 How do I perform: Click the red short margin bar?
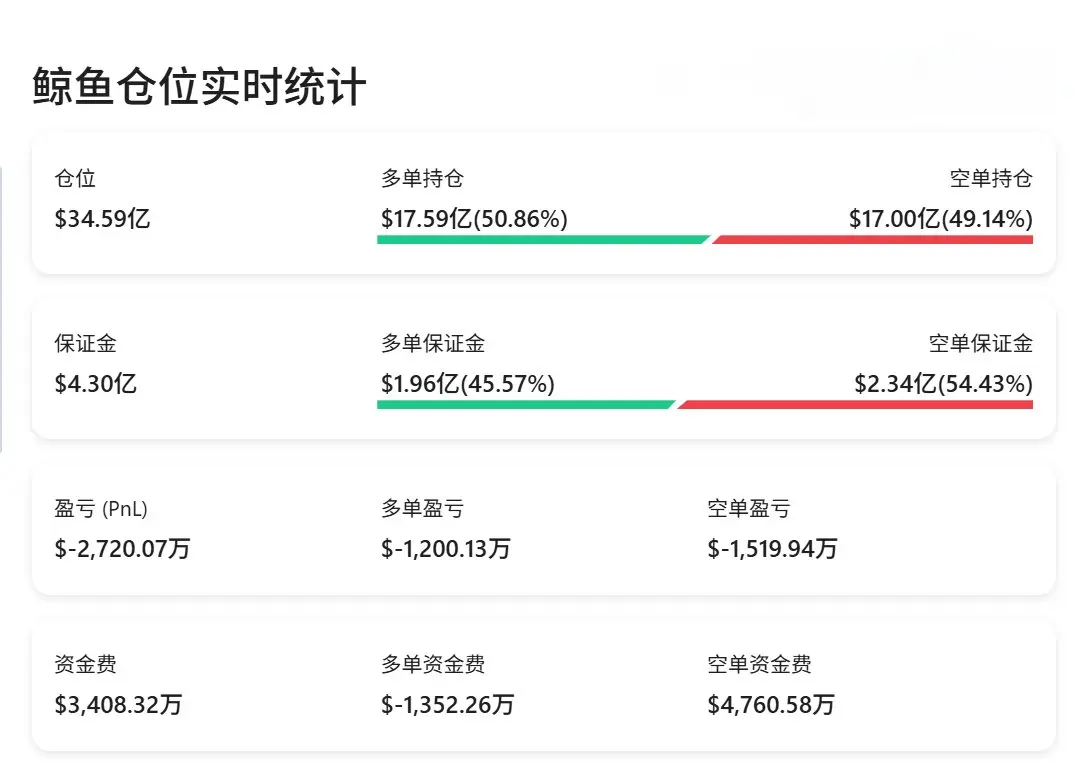point(855,405)
